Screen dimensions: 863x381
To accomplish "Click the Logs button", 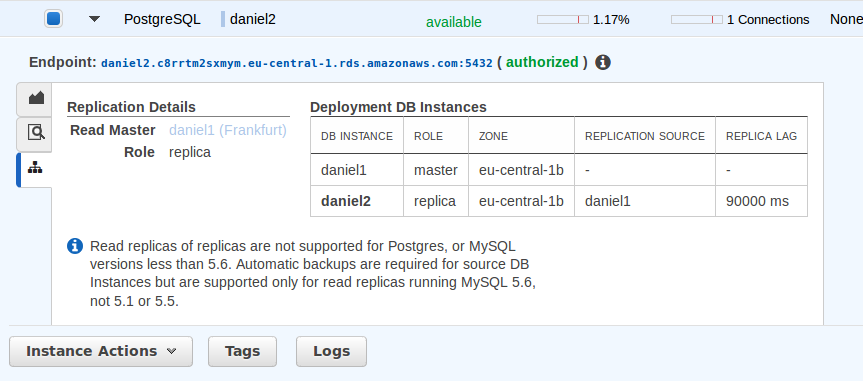I will coord(331,351).
